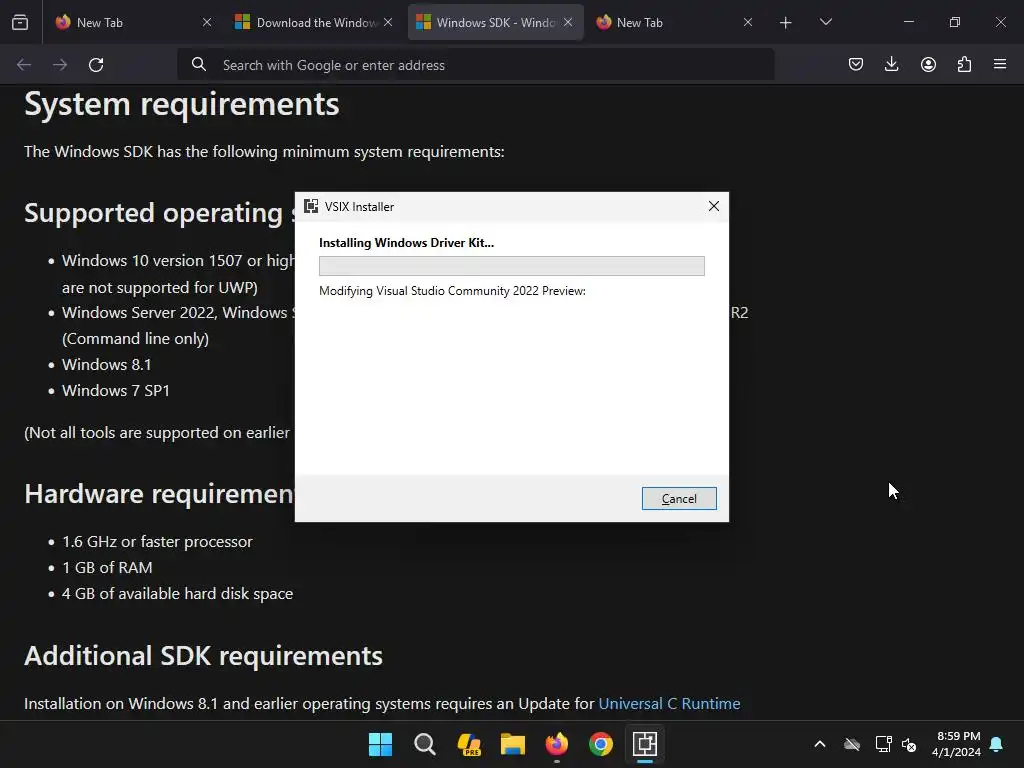
Task: Open the notifications bell
Action: [x=997, y=744]
